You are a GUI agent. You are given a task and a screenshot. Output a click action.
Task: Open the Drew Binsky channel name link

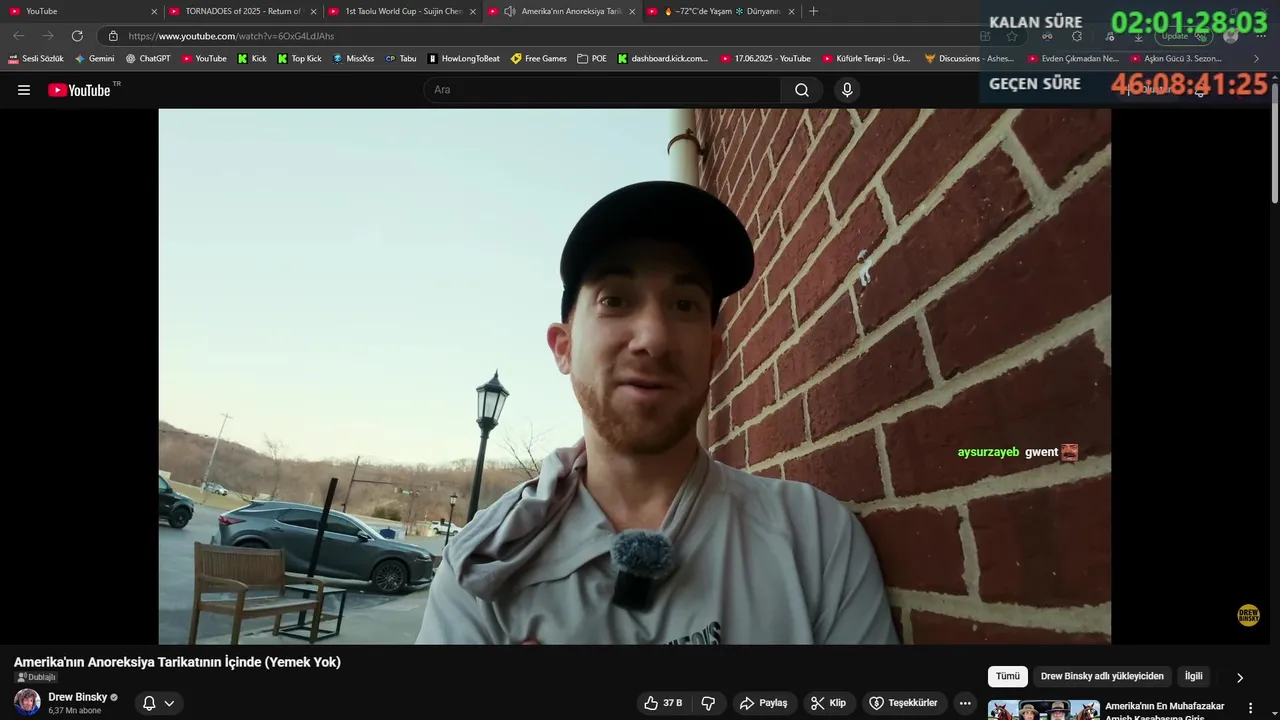click(x=77, y=697)
